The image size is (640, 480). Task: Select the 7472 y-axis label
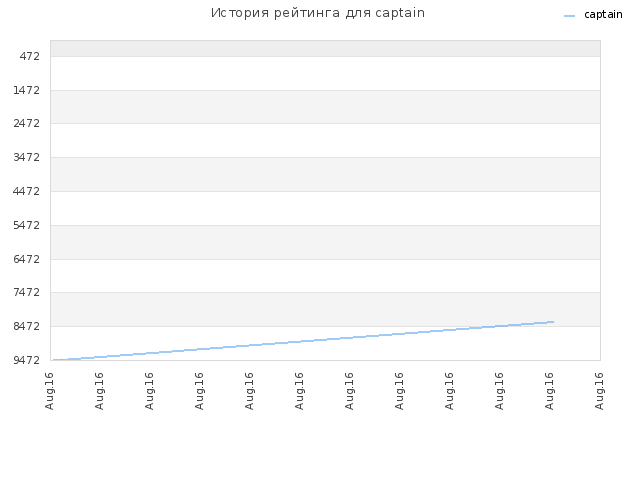pos(27,292)
